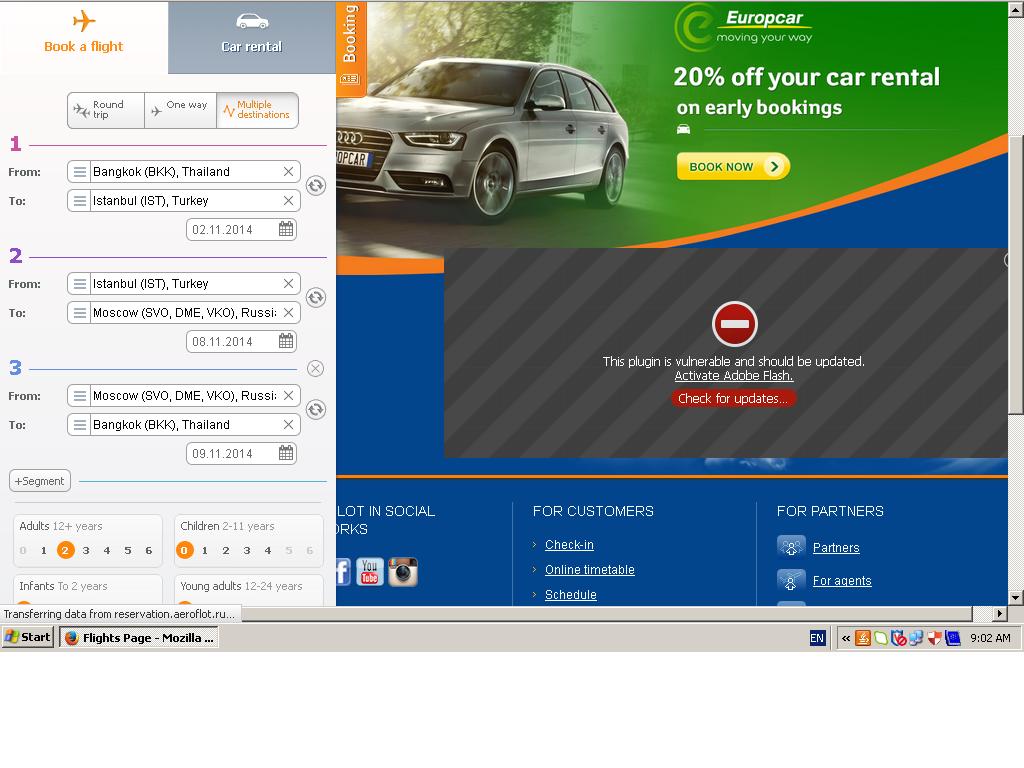The height and width of the screenshot is (768, 1024).
Task: Open calendar for date 08.11.2014
Action: click(x=286, y=341)
